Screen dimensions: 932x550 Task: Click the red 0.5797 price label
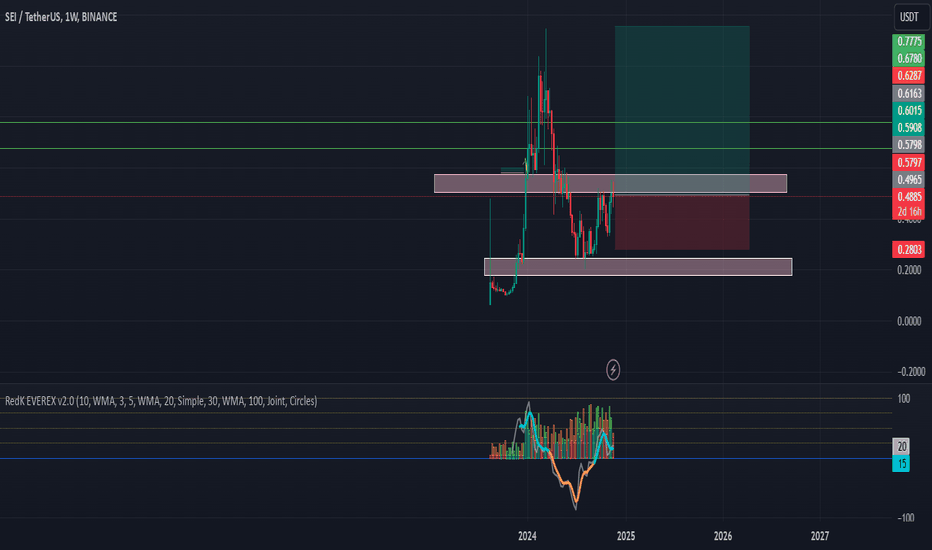point(909,162)
